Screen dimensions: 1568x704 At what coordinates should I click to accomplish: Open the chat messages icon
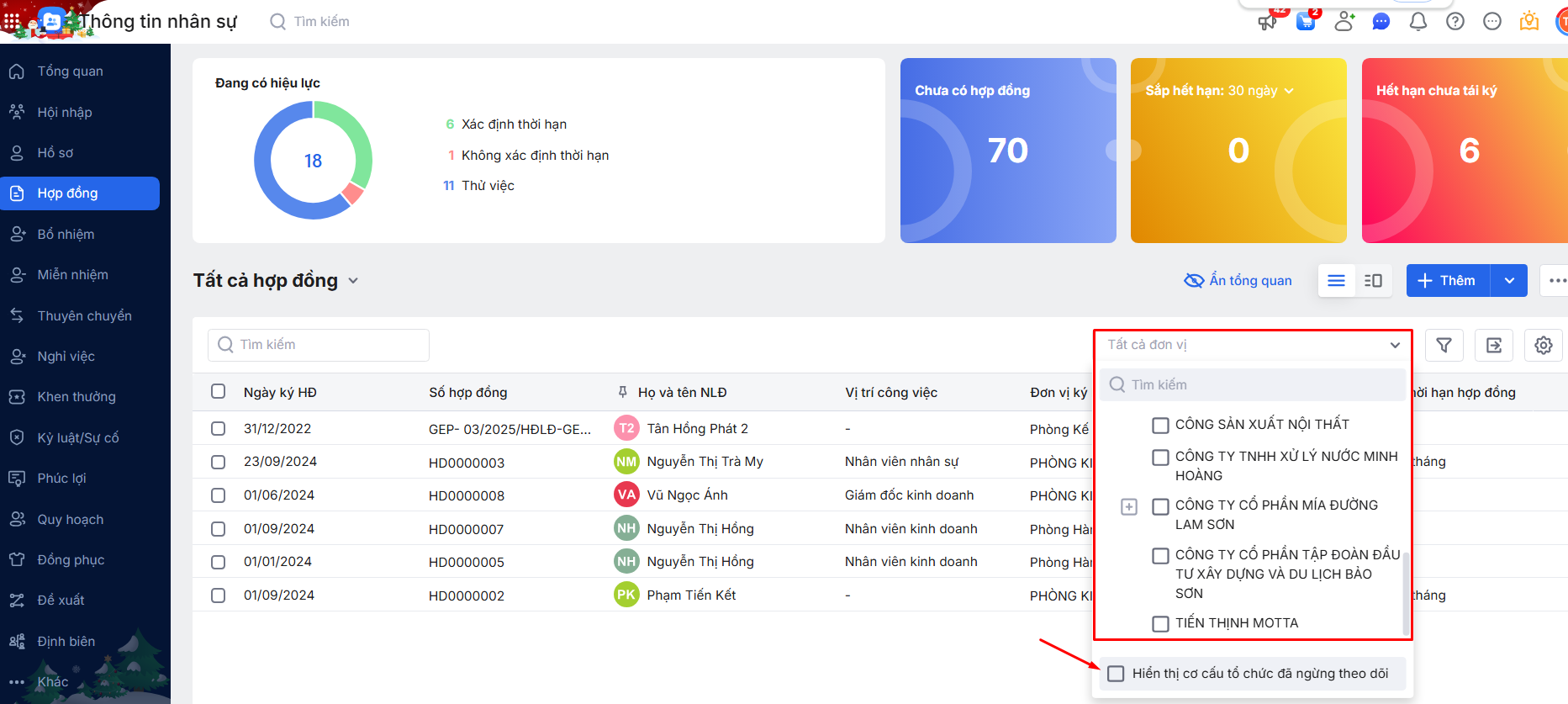tap(1381, 21)
